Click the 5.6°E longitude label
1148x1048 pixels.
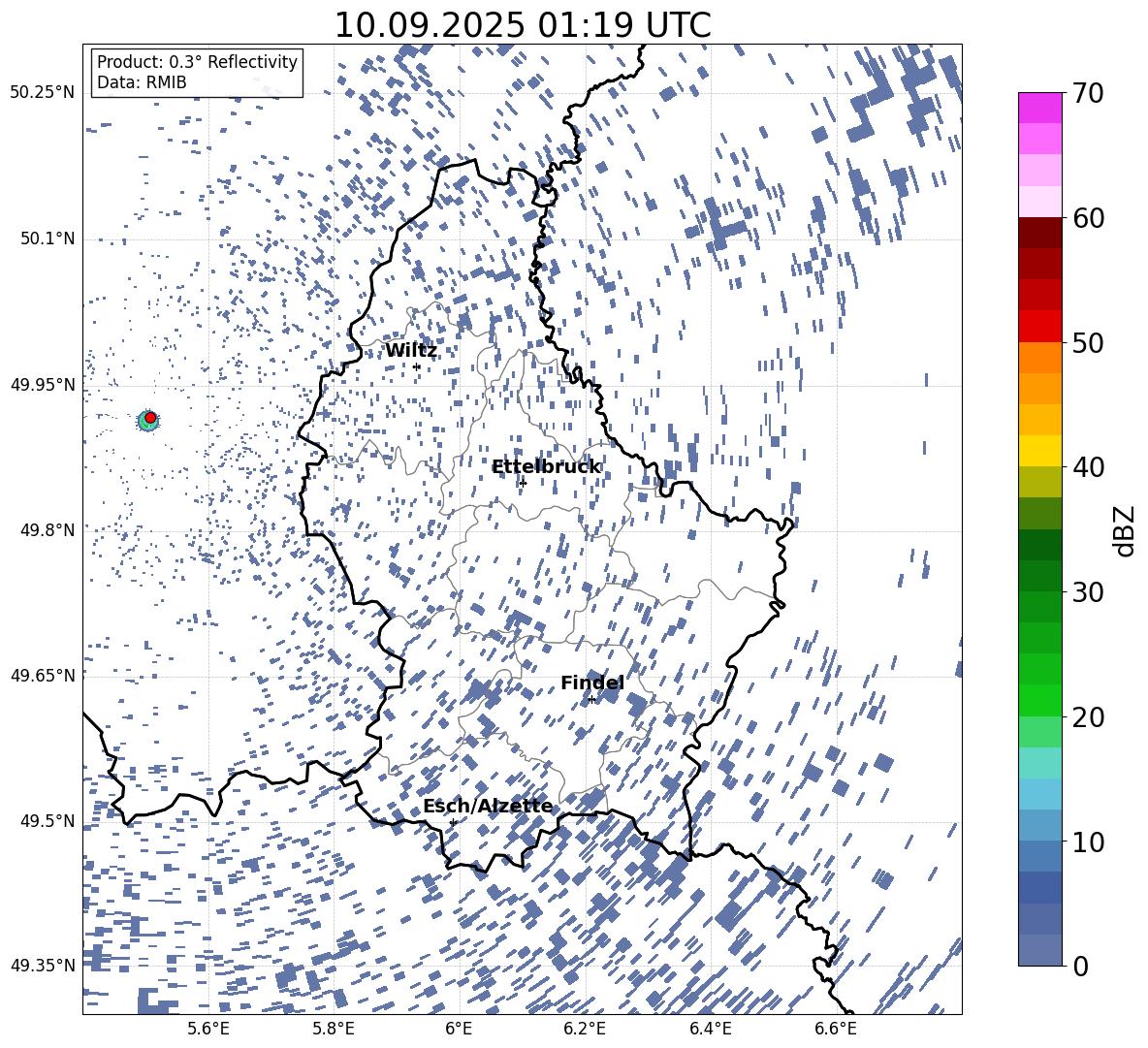tap(208, 1029)
